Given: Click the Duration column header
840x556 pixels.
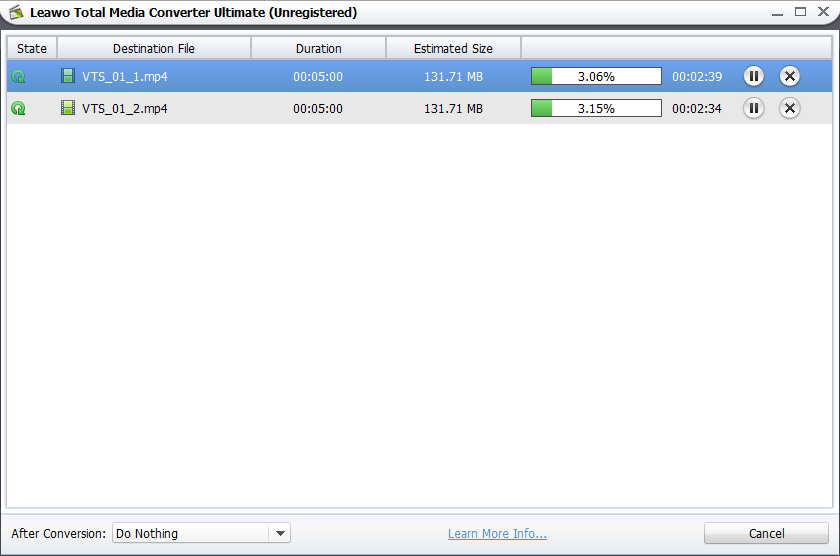Looking at the screenshot, I should pos(318,48).
